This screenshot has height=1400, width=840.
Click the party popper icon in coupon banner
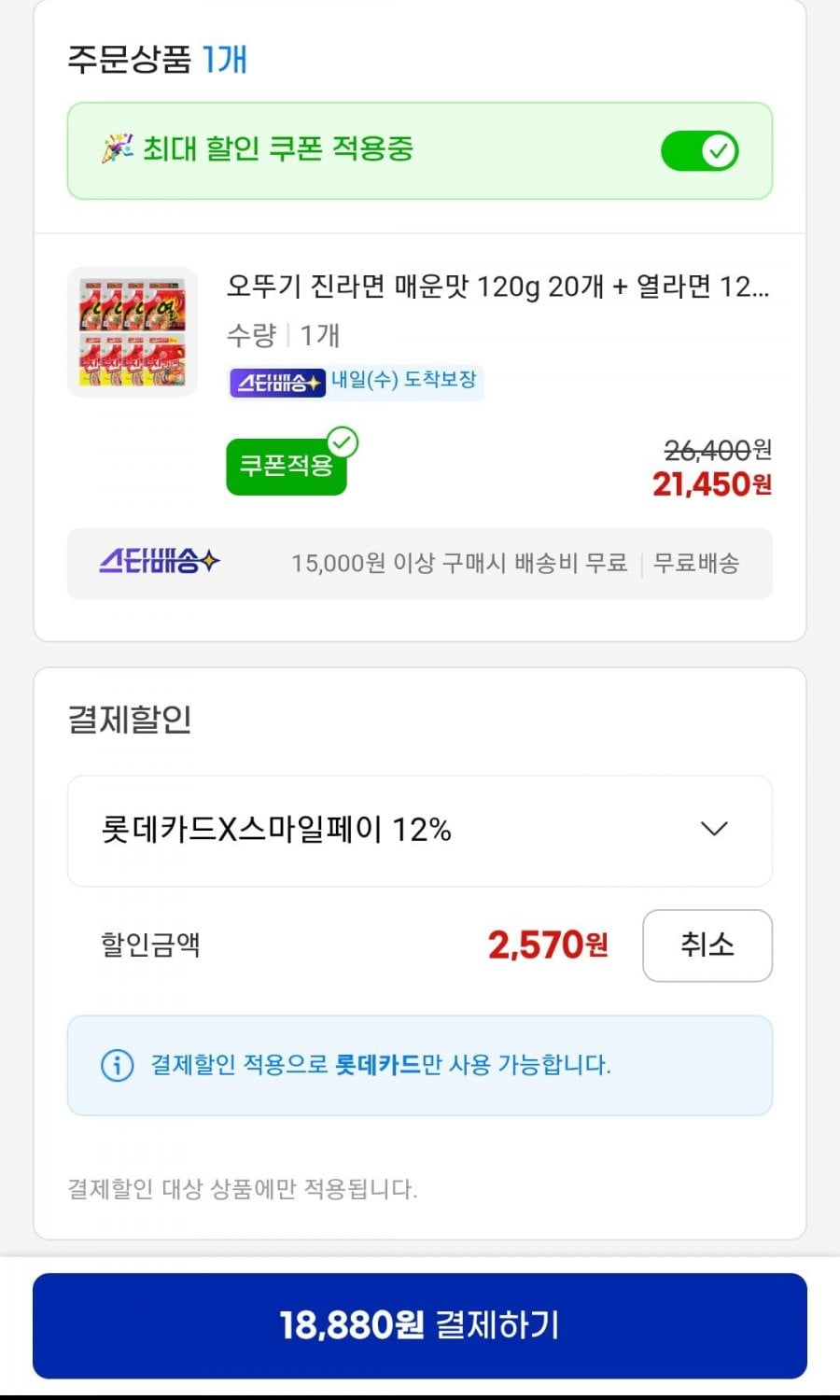117,149
